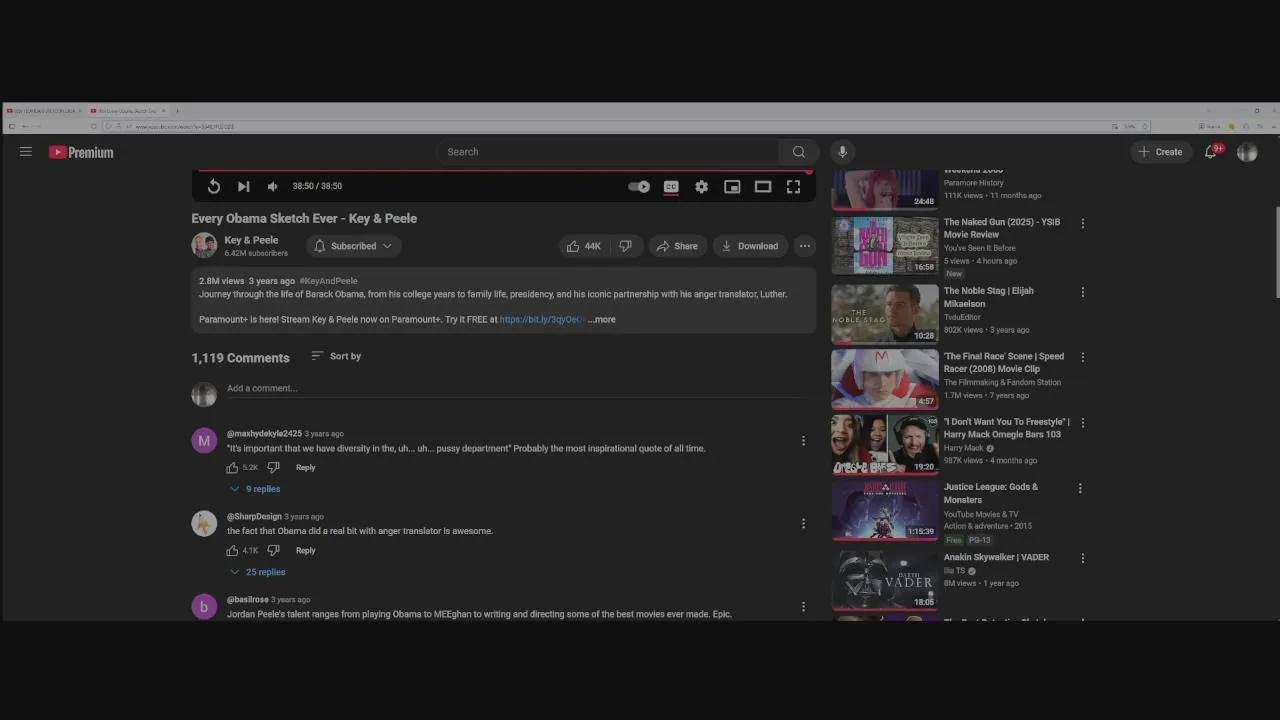Dislike the video
1280x720 pixels.
625,246
